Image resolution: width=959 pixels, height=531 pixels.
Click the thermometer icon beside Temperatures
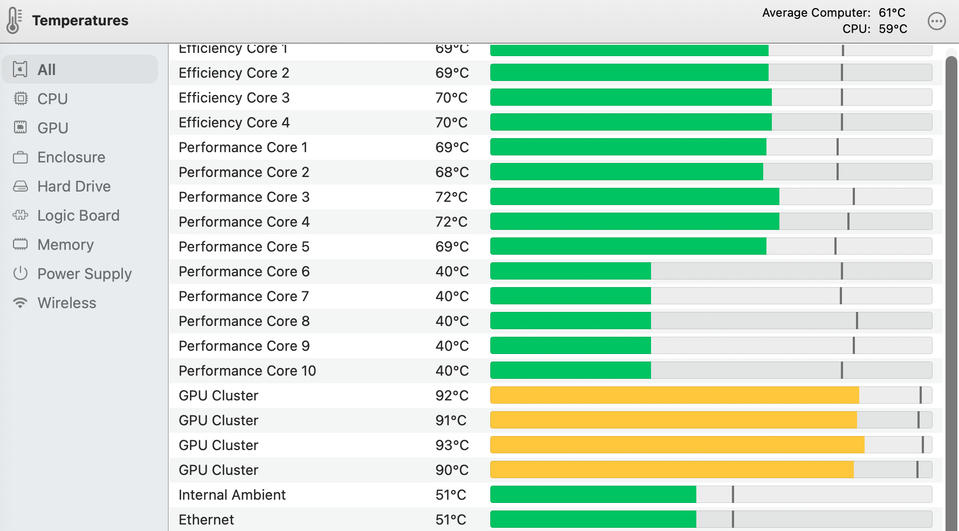click(13, 20)
